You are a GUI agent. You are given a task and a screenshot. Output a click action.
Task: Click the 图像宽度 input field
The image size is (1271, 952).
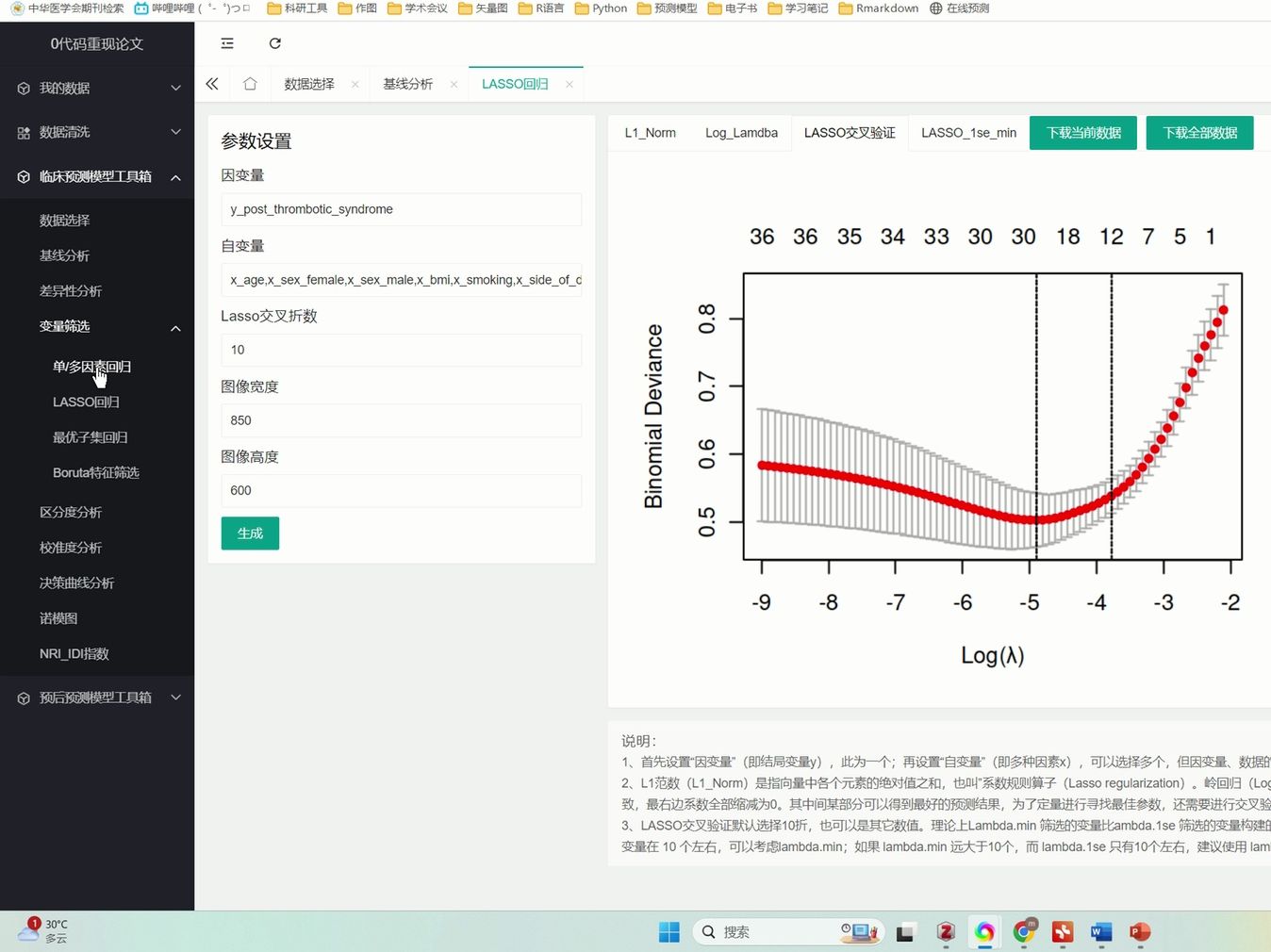(x=402, y=420)
